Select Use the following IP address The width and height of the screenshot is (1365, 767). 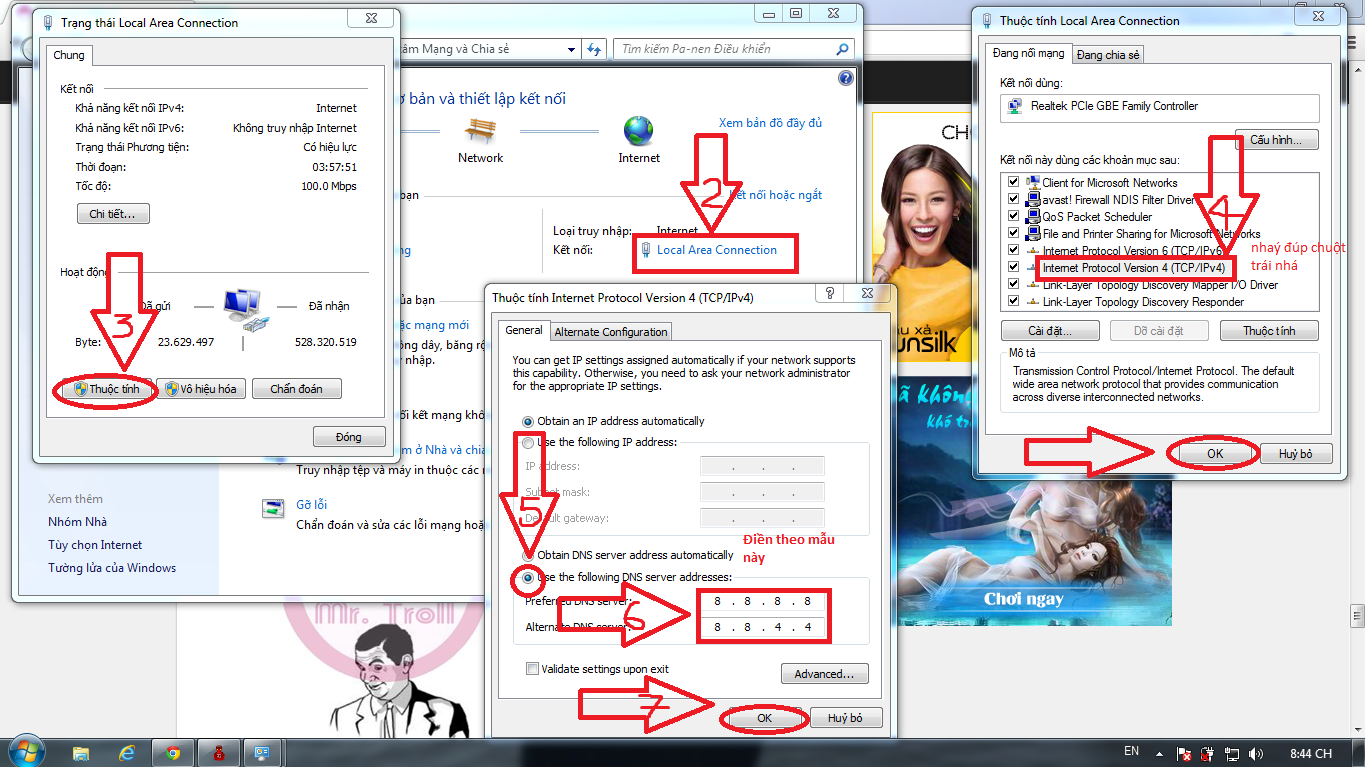tap(528, 442)
